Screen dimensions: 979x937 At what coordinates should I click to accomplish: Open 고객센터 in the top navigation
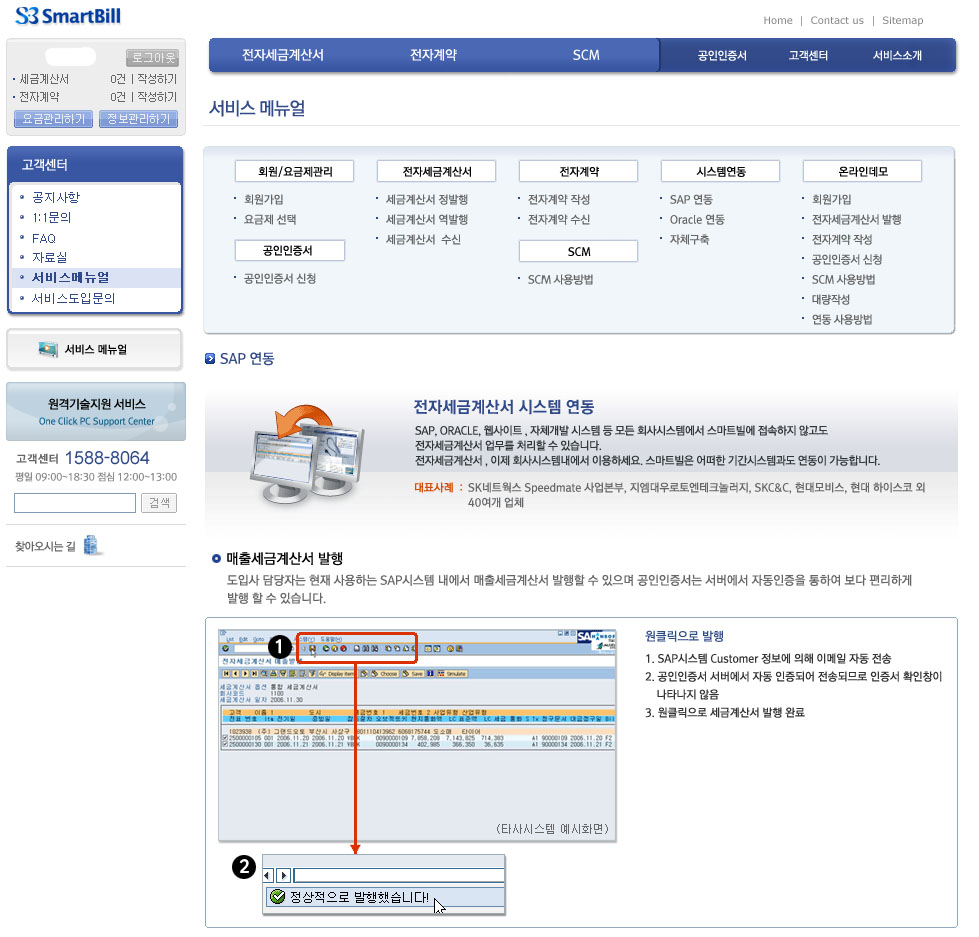(808, 56)
